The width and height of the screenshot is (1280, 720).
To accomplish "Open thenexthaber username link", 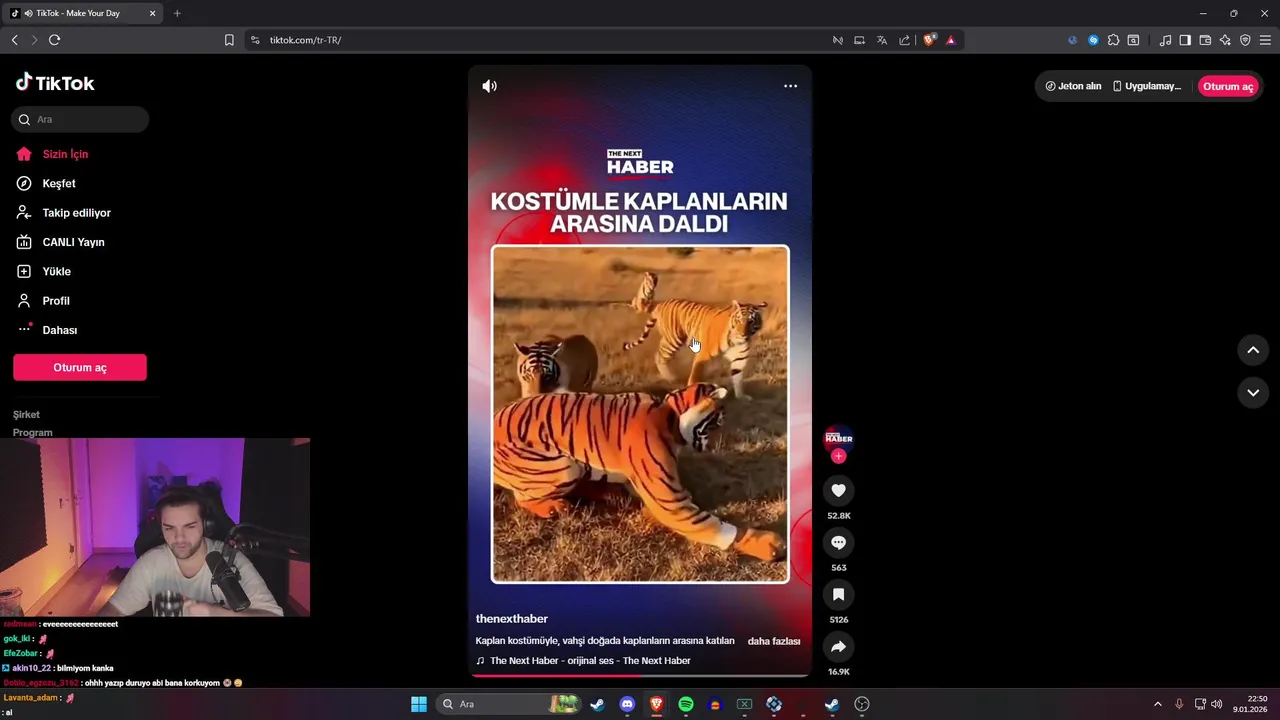I will (512, 619).
